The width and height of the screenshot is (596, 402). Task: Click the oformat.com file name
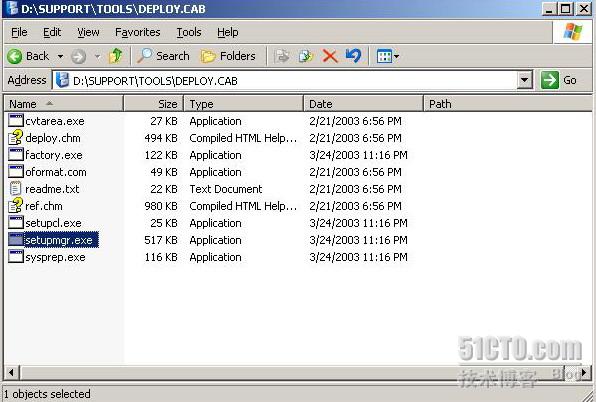point(55,172)
